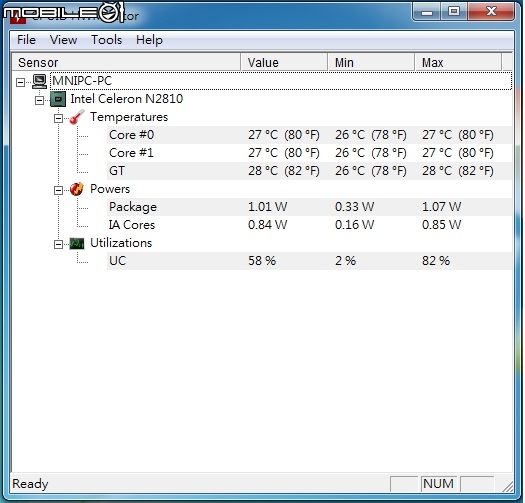Collapse the Temperatures group
Viewport: 525px width, 503px height.
point(58,118)
